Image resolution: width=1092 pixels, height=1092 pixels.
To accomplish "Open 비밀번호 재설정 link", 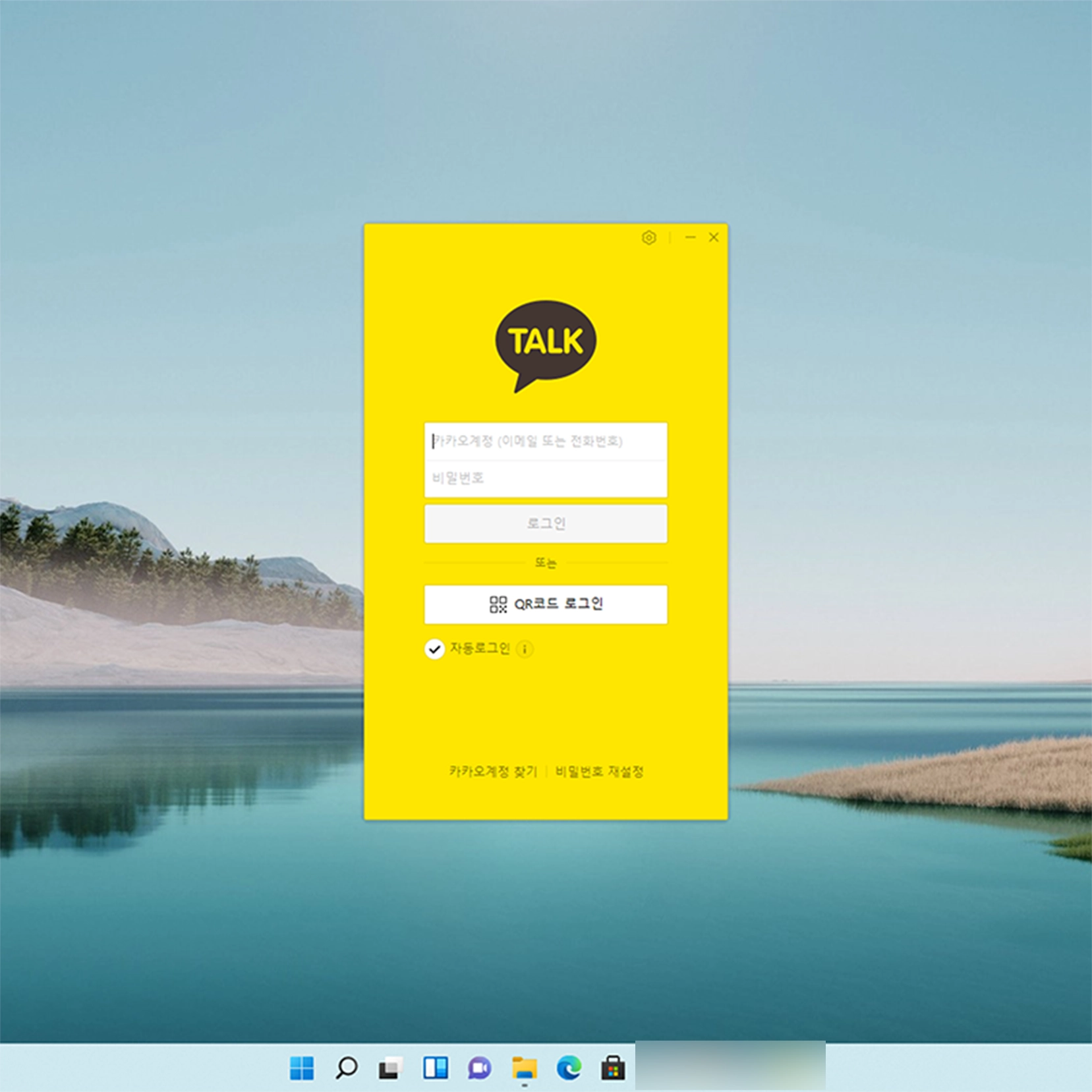I will coord(599,771).
